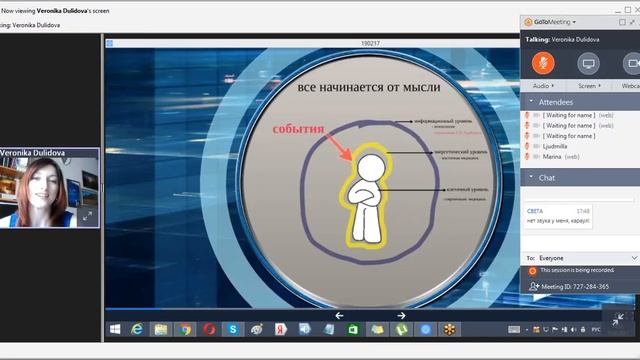Select attendee Marina in the list

point(551,157)
